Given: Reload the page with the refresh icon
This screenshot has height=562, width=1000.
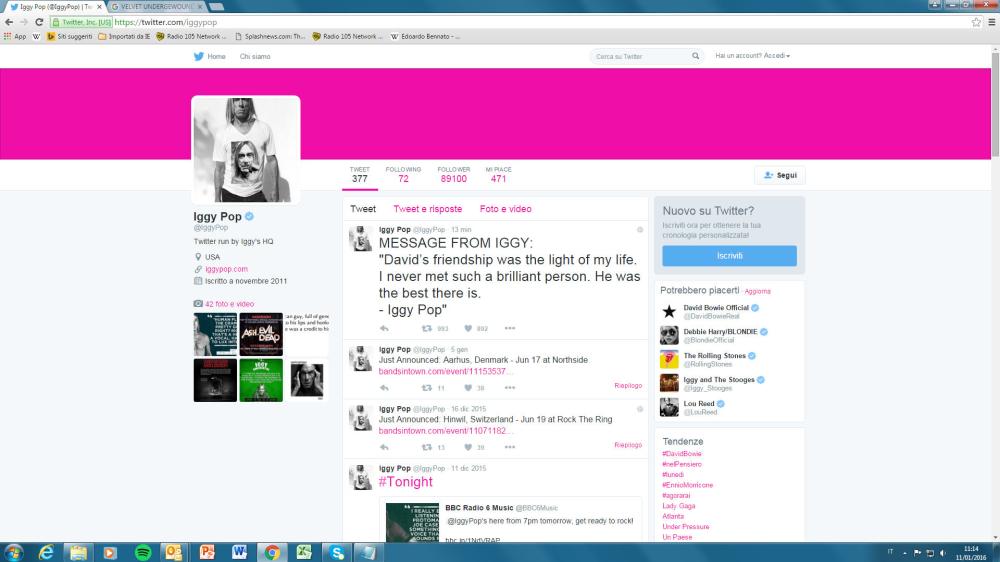Looking at the screenshot, I should pyautogui.click(x=39, y=22).
